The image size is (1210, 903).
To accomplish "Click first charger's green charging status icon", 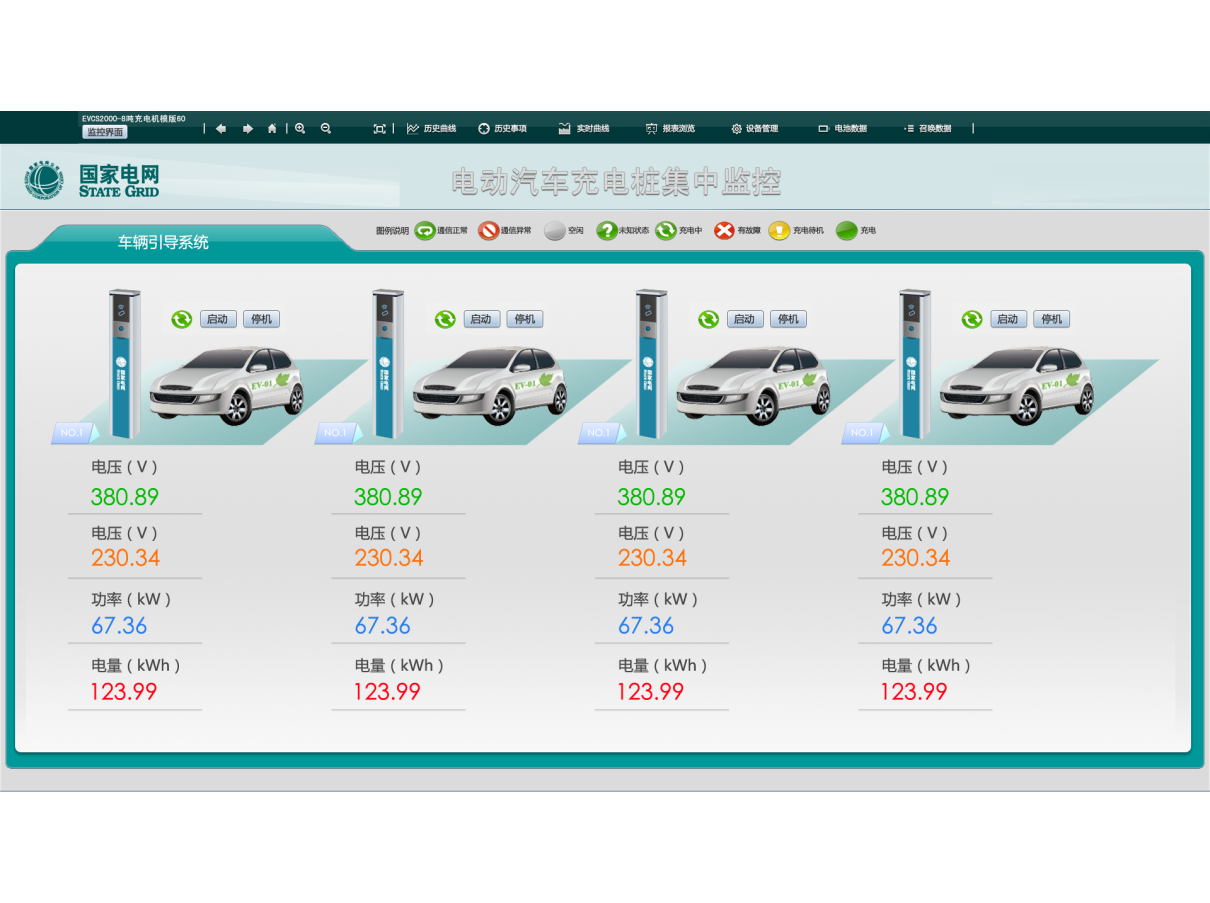I will click(x=181, y=319).
